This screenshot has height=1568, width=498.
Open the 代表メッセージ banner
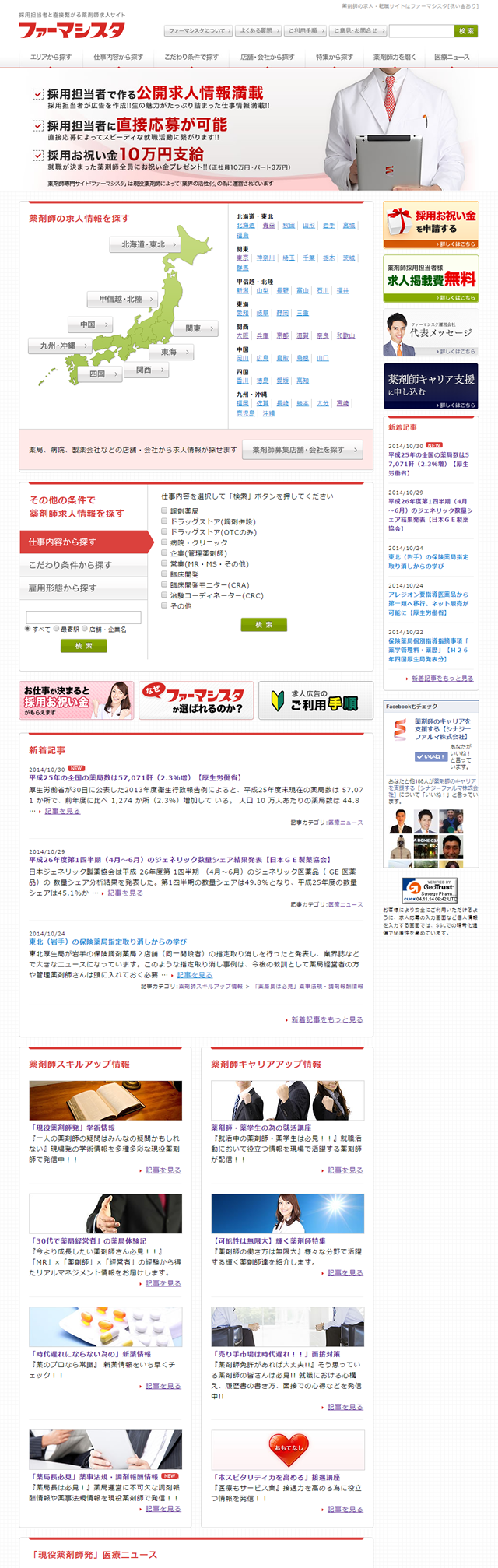(430, 332)
